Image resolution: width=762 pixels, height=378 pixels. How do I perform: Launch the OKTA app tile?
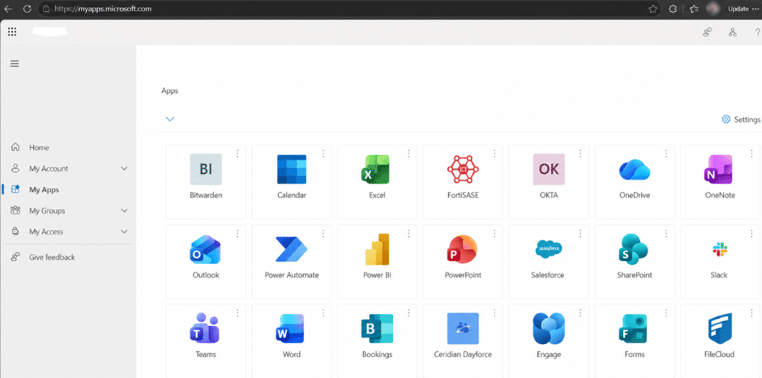pos(549,181)
